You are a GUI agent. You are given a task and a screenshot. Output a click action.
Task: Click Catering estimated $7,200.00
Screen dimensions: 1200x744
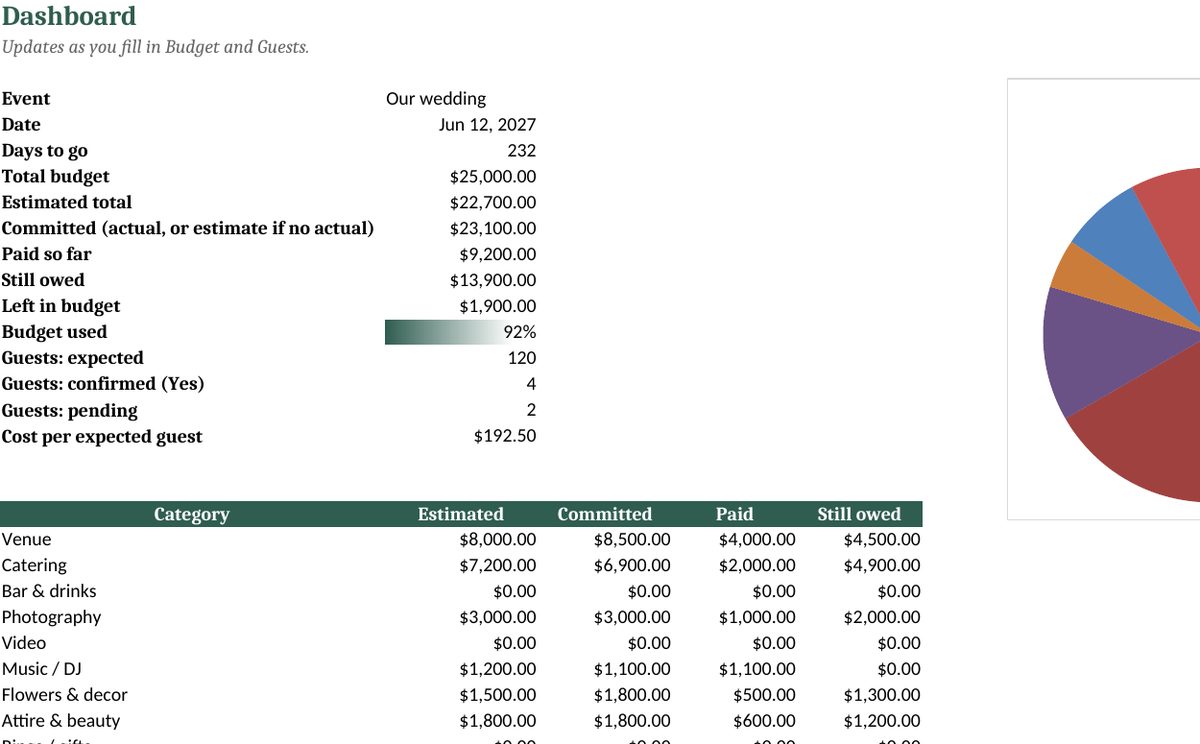498,566
